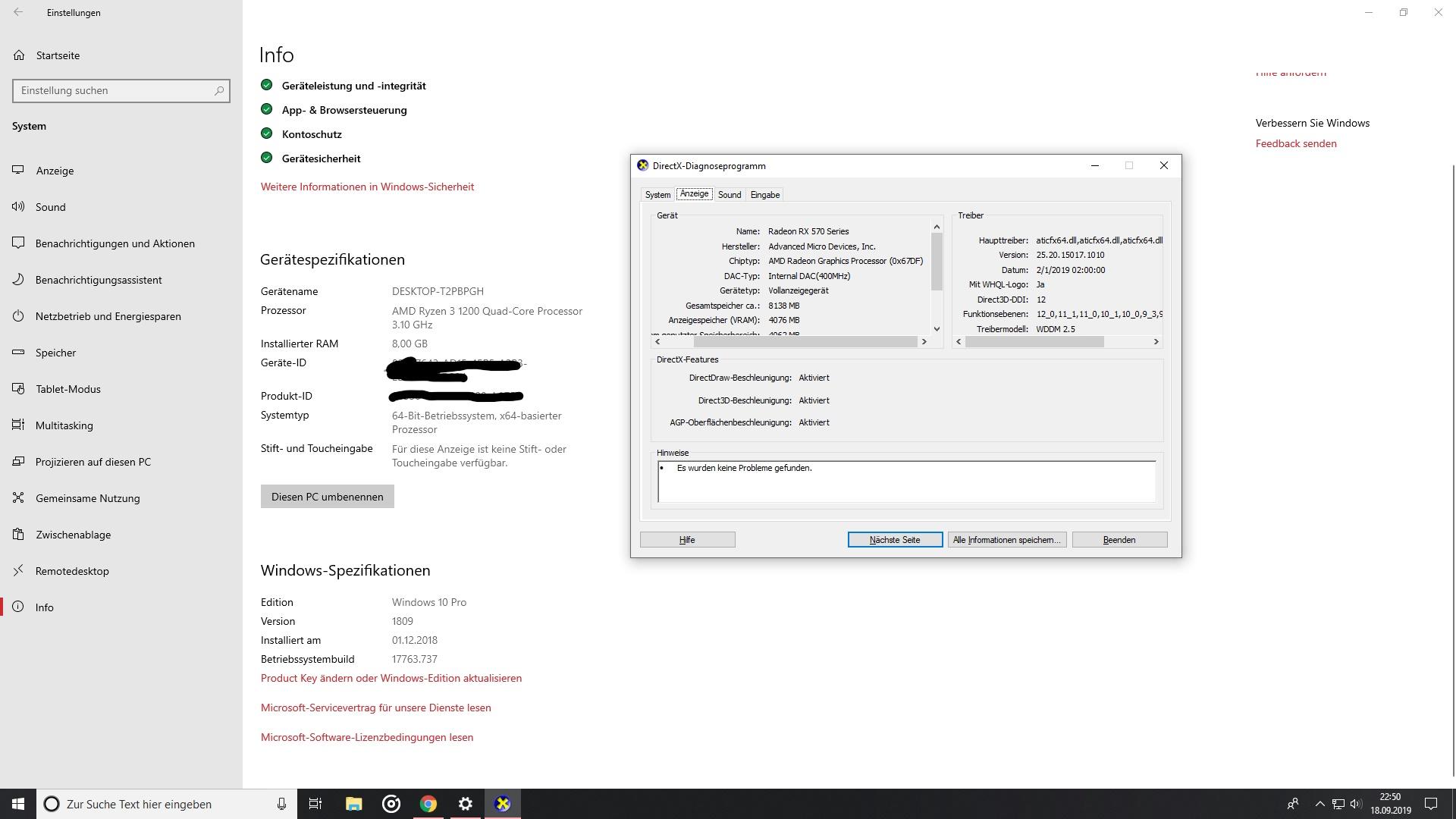Click Gerät panel vertical scrollbar thumb

pyautogui.click(x=937, y=261)
